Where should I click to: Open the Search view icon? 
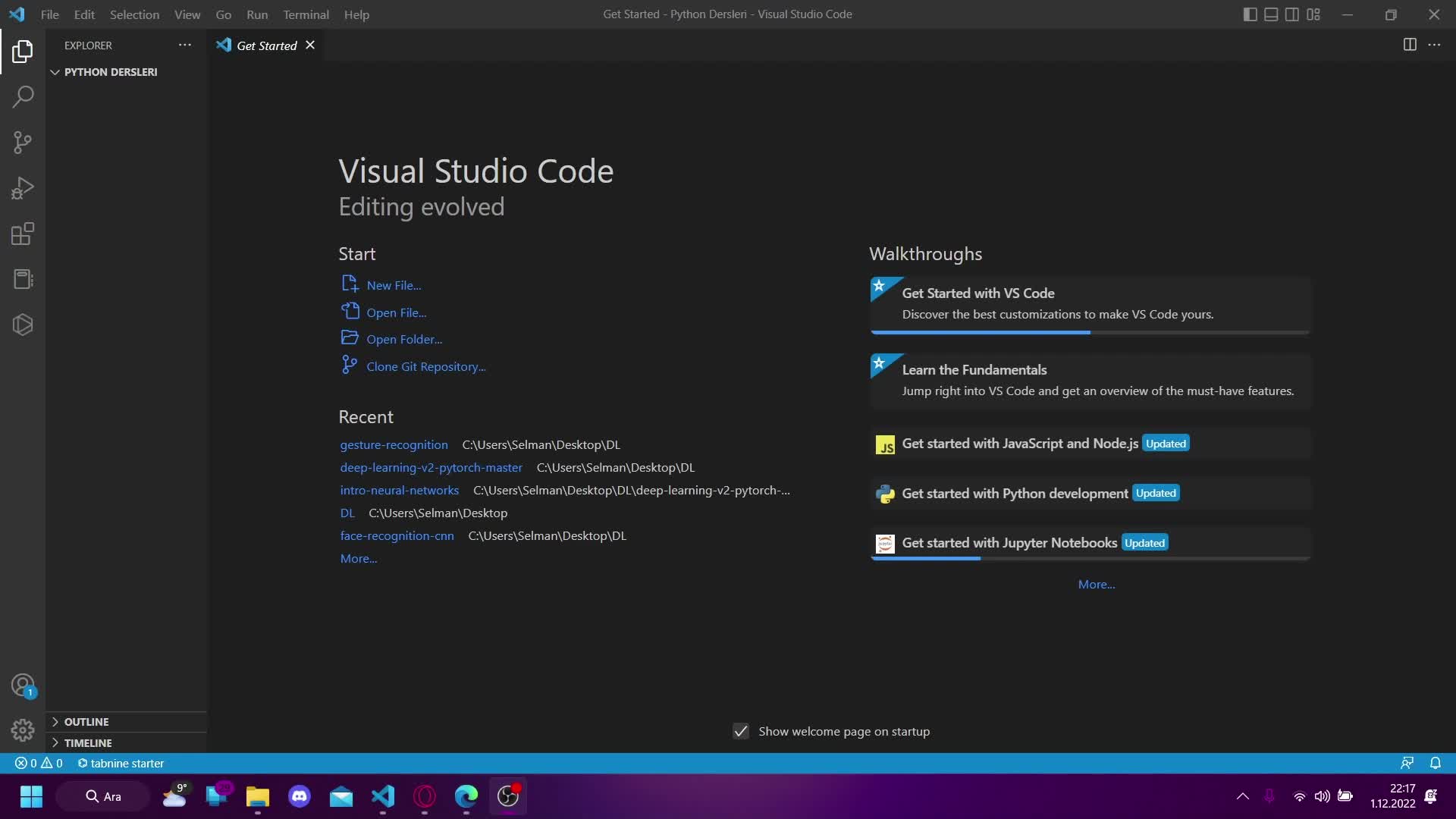point(23,97)
